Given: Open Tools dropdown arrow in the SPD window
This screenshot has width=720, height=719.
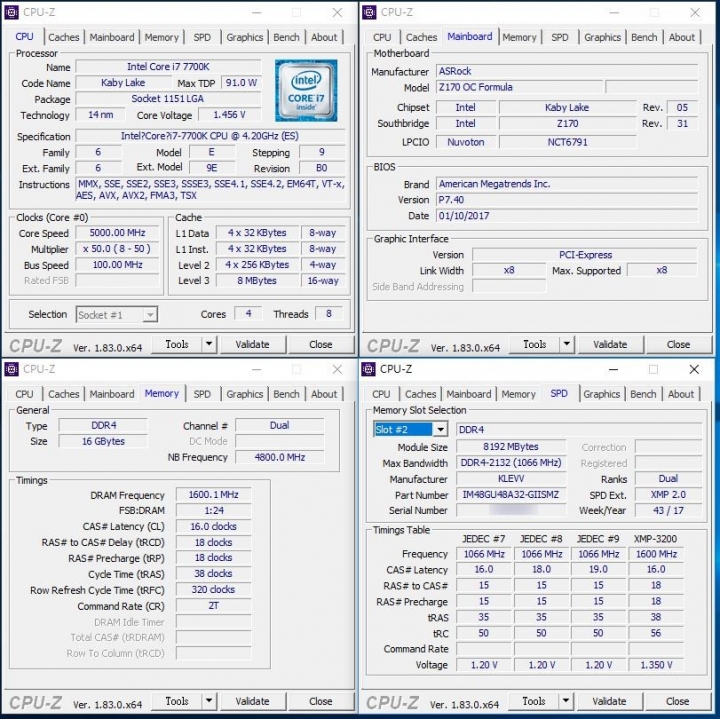Looking at the screenshot, I should click(x=566, y=701).
